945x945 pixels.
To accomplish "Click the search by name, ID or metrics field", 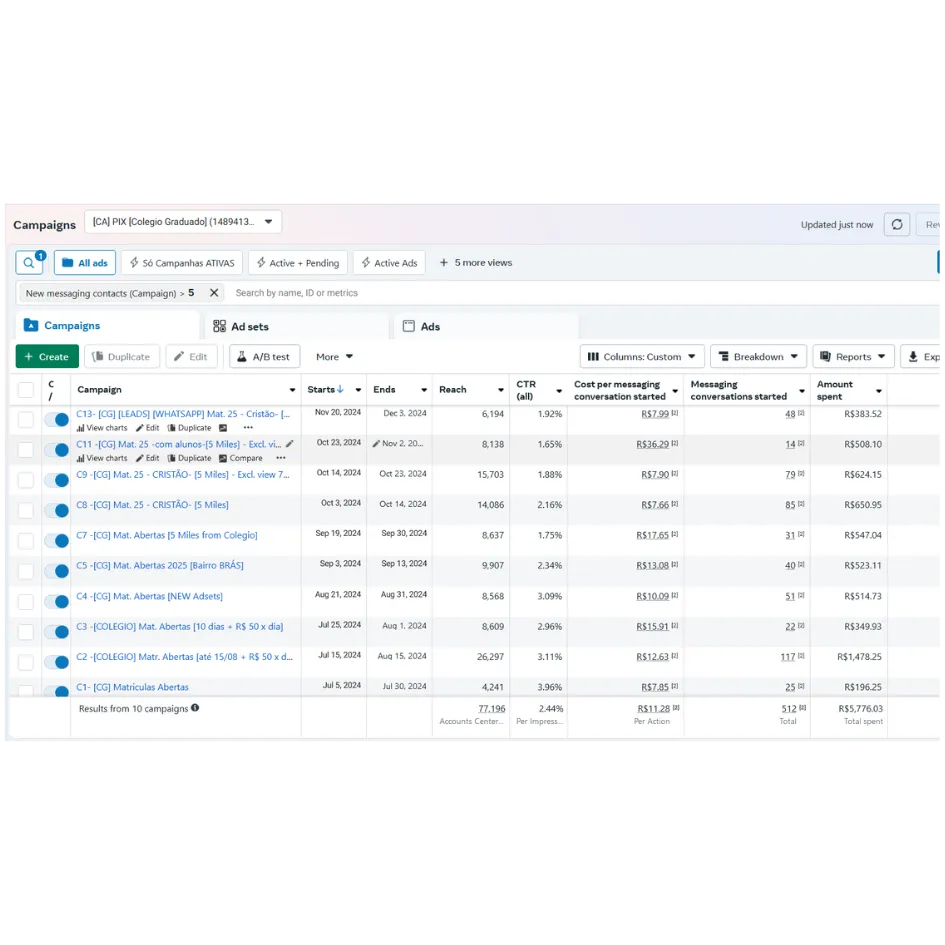I will 297,293.
